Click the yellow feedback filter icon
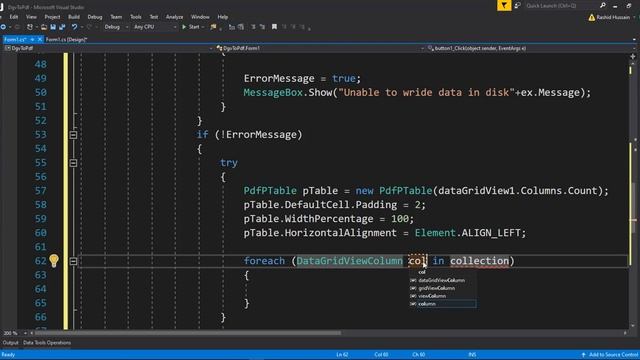Screen dimensions: 640x360 tap(504, 5)
